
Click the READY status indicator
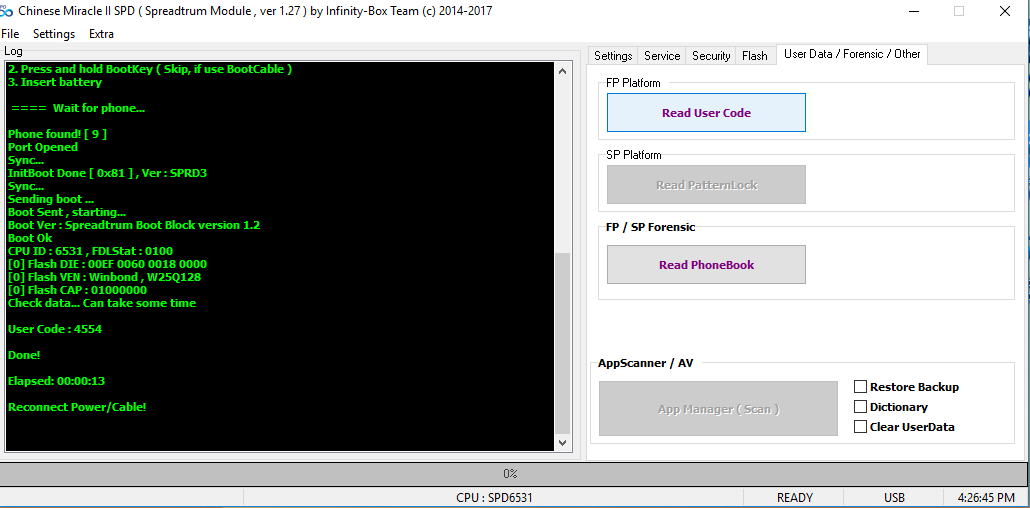(795, 497)
